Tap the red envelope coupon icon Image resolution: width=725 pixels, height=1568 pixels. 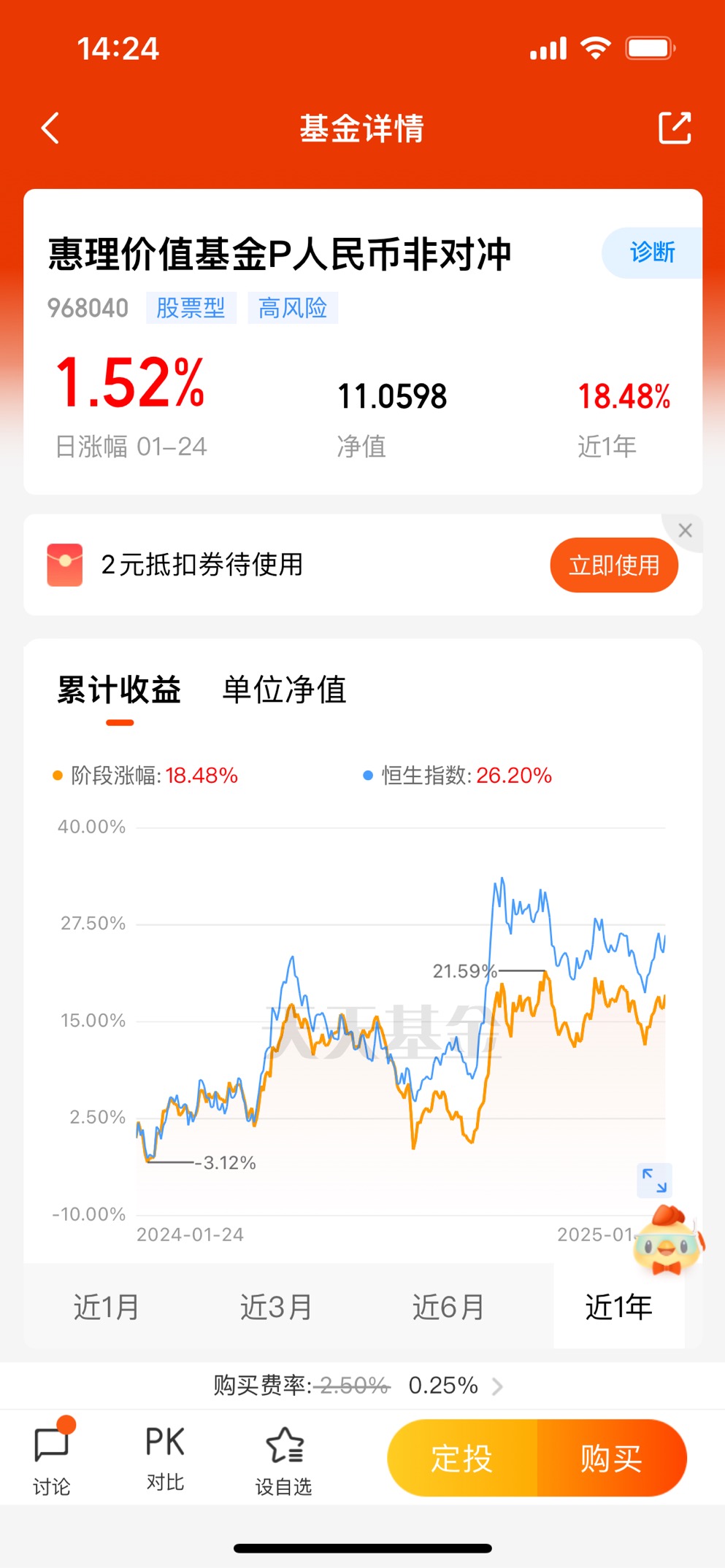tap(65, 565)
